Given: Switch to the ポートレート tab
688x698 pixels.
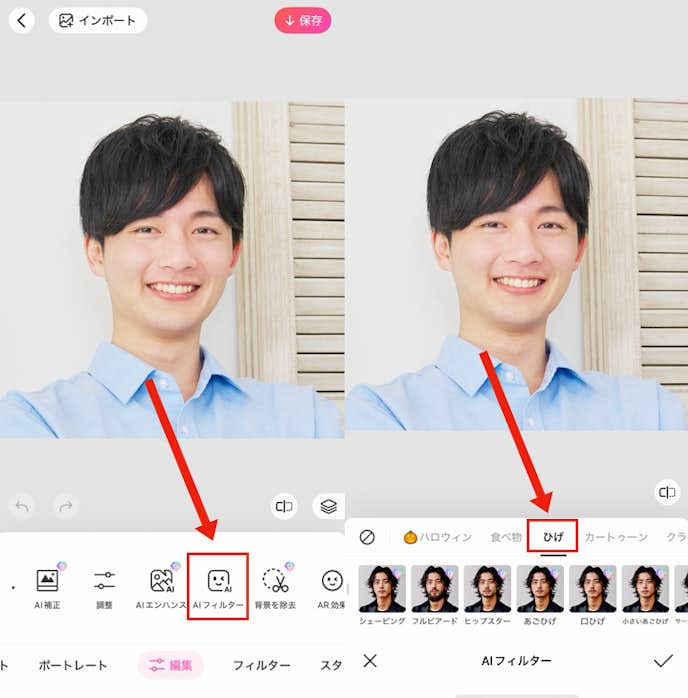Looking at the screenshot, I should [73, 665].
